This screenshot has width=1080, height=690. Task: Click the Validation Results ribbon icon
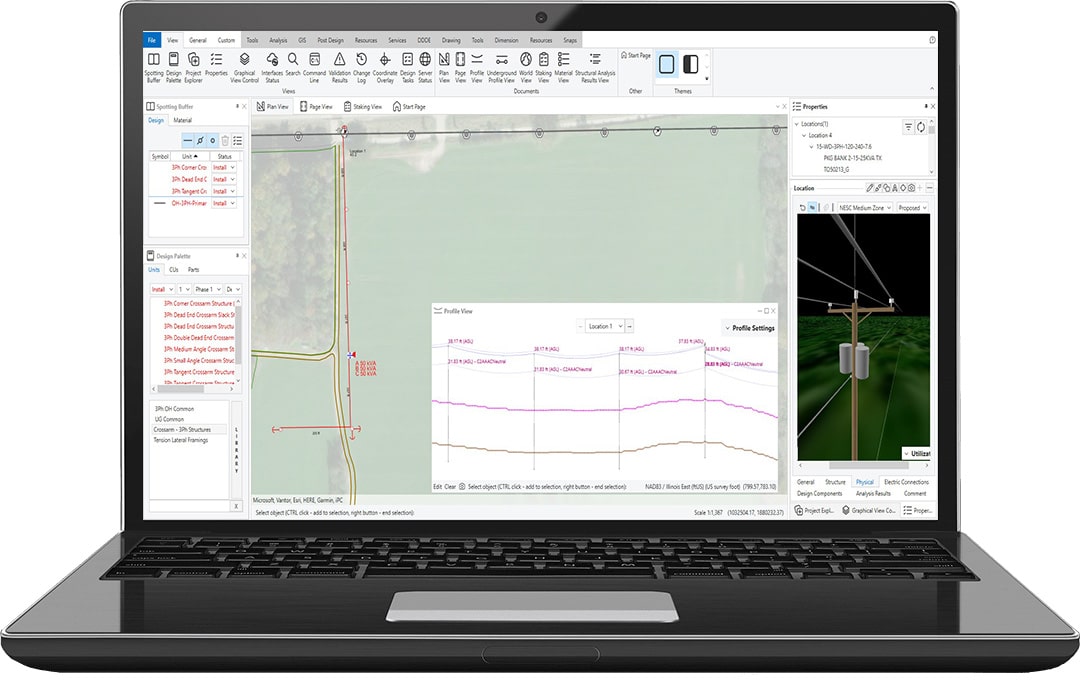[x=339, y=61]
